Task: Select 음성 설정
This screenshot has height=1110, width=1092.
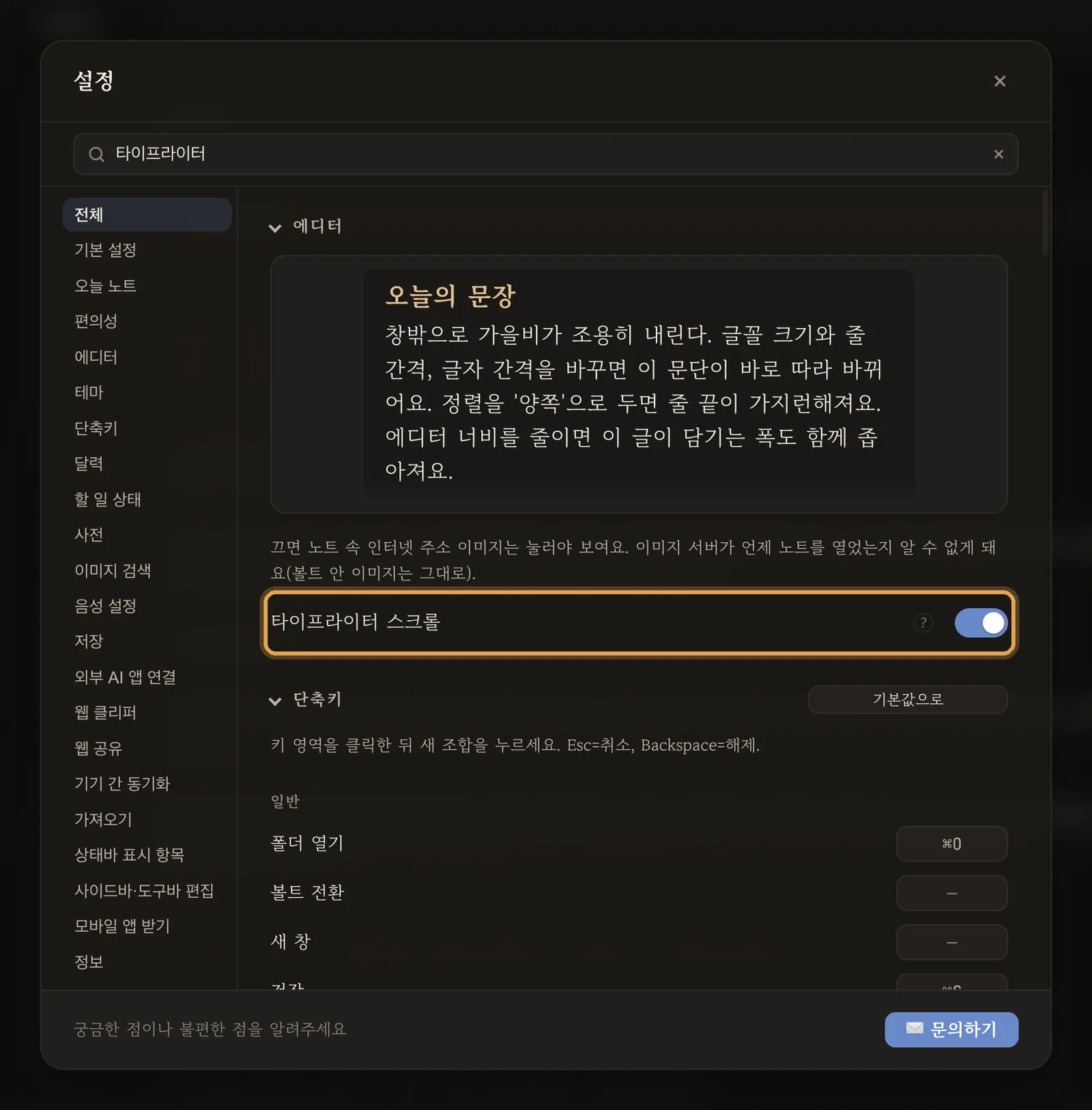Action: click(147, 606)
